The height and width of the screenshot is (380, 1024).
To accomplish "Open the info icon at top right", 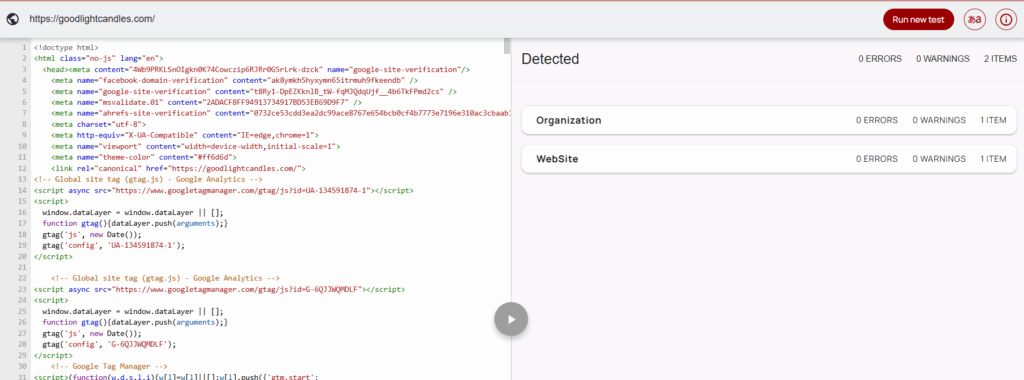I will 1006,20.
